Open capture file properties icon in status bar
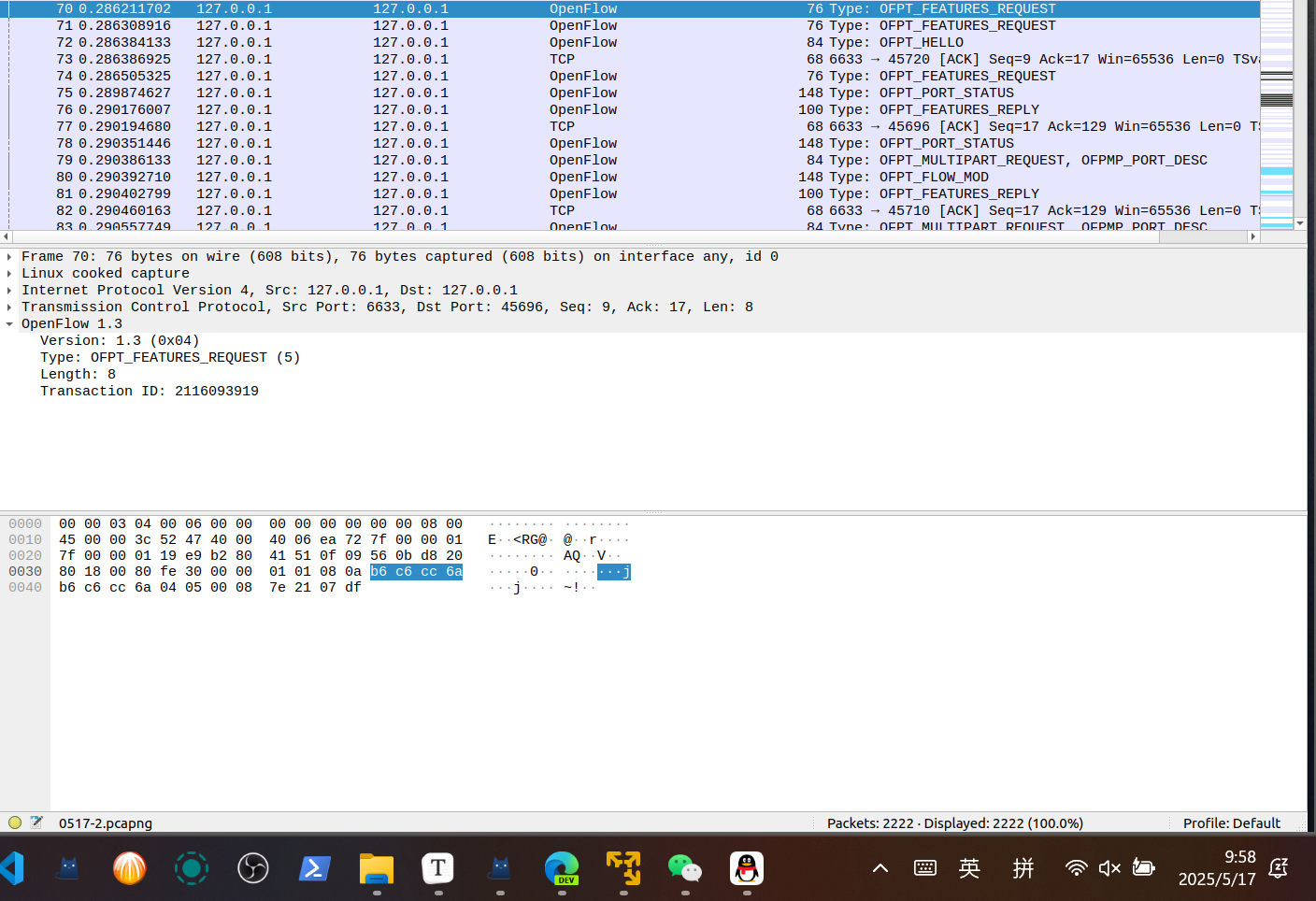 click(36, 822)
